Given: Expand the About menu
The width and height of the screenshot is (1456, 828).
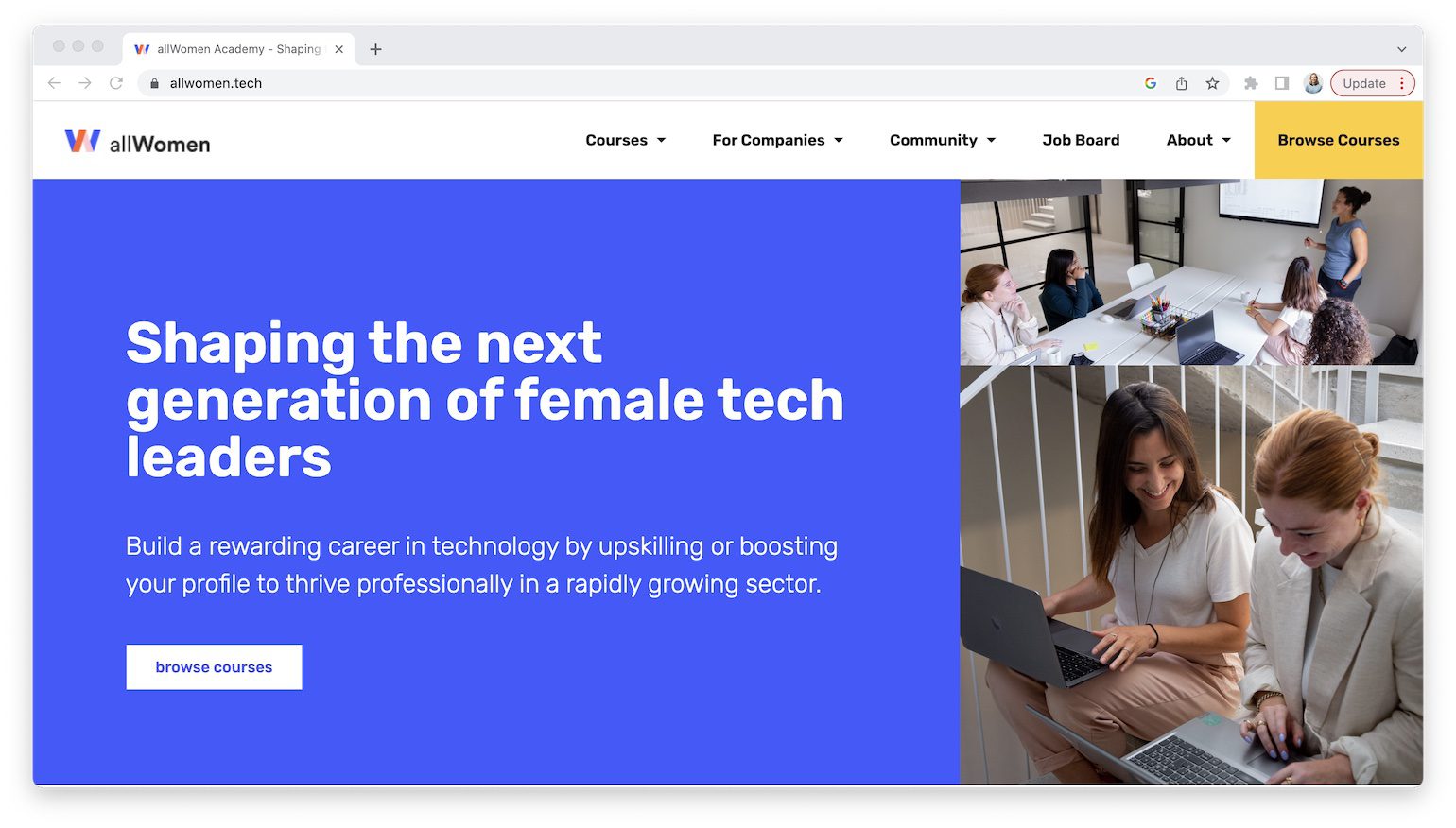Looking at the screenshot, I should click(1197, 140).
